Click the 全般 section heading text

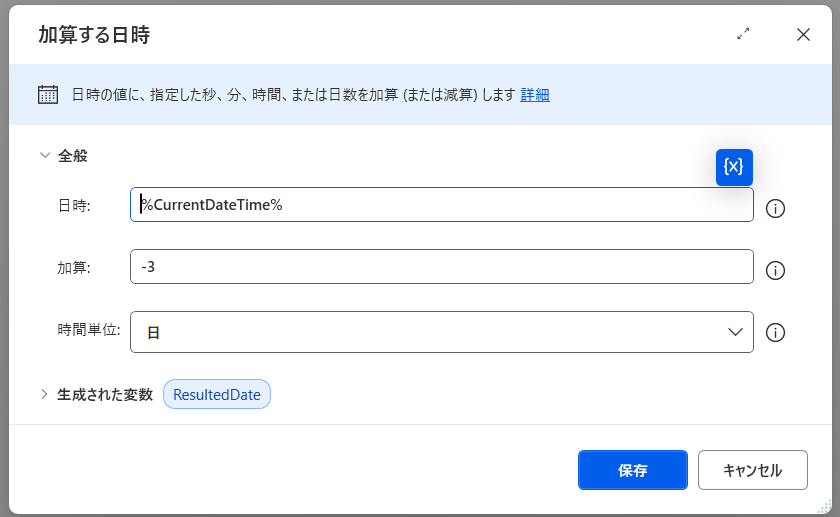click(73, 155)
